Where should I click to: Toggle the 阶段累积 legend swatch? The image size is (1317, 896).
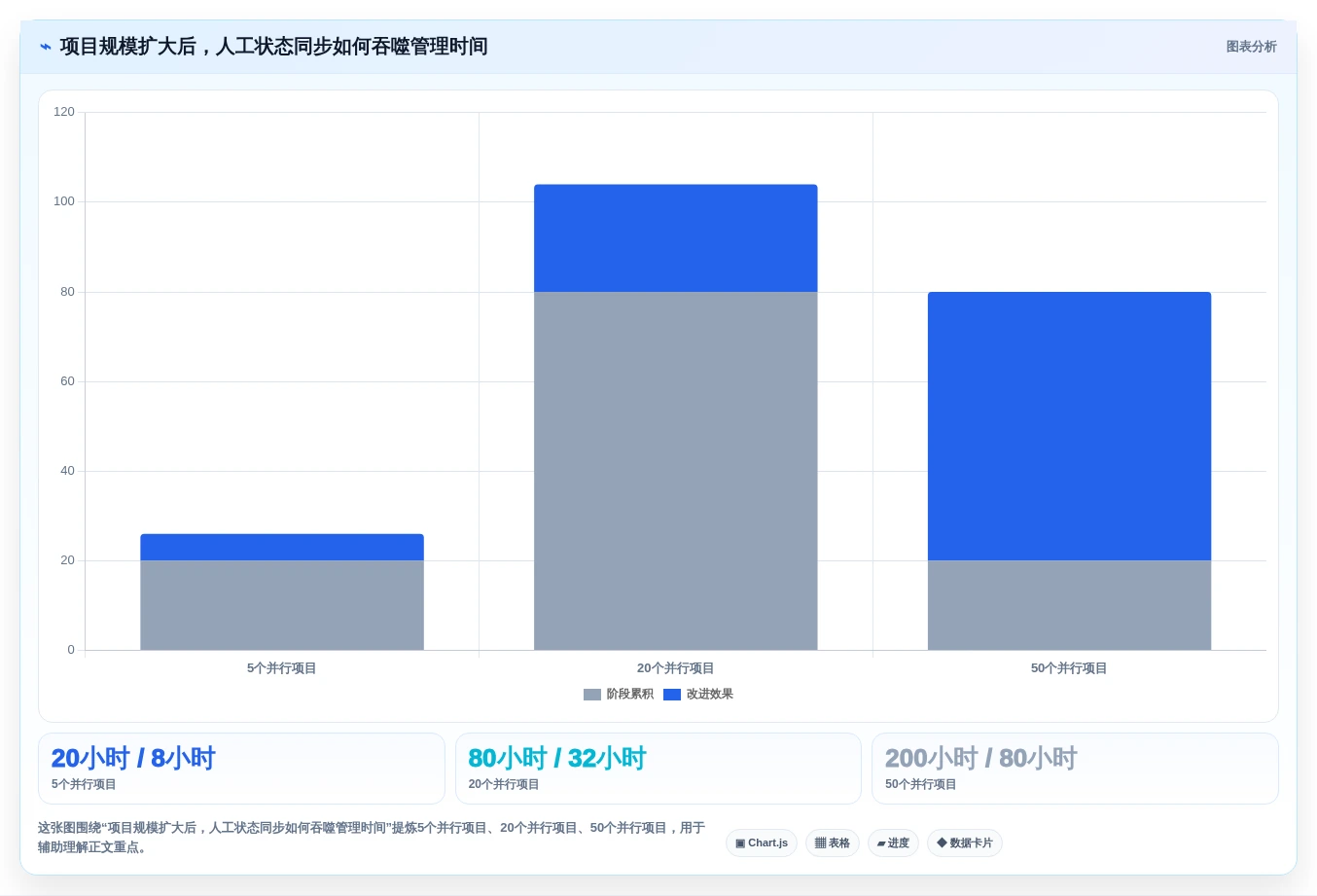pos(592,695)
